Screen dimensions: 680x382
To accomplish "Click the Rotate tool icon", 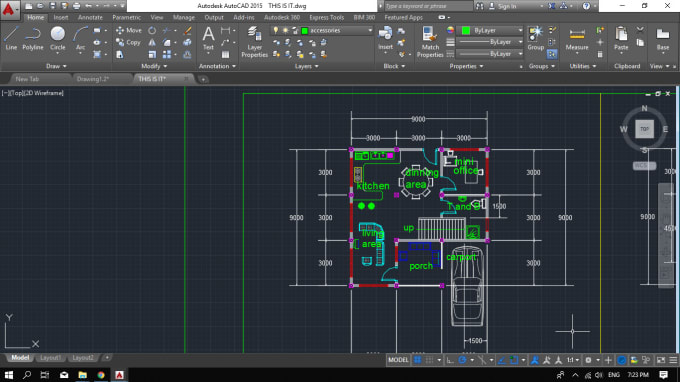I will pyautogui.click(x=152, y=30).
